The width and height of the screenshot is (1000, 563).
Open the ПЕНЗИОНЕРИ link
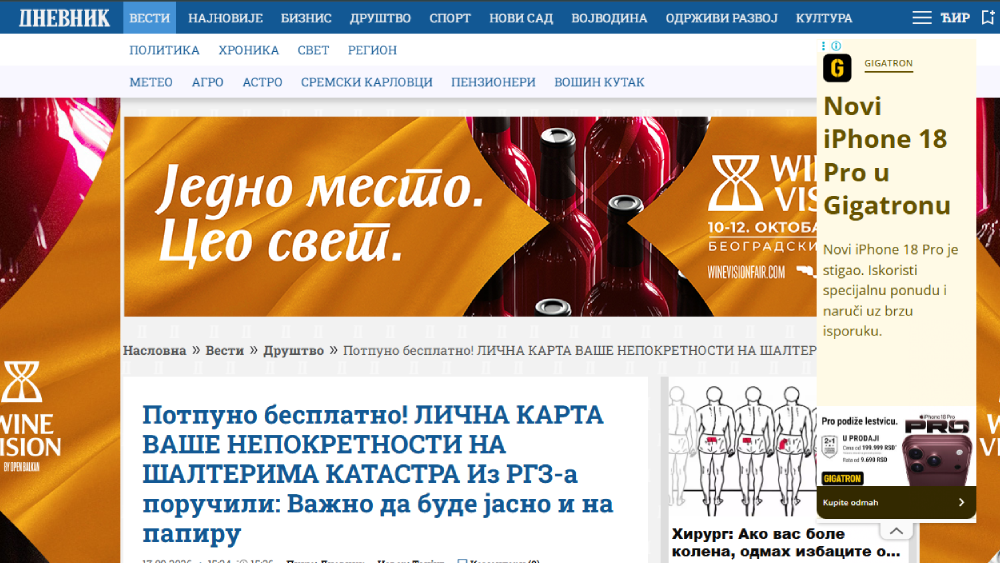click(x=493, y=82)
